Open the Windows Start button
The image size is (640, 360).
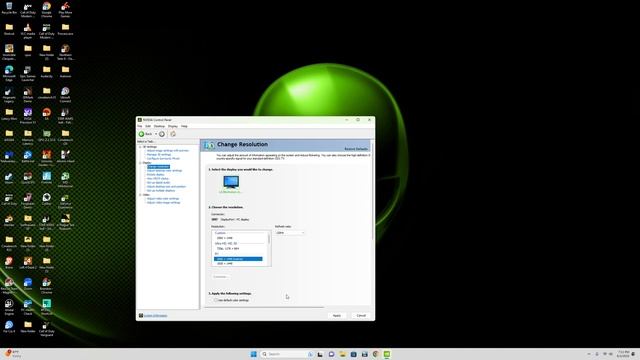coord(253,354)
